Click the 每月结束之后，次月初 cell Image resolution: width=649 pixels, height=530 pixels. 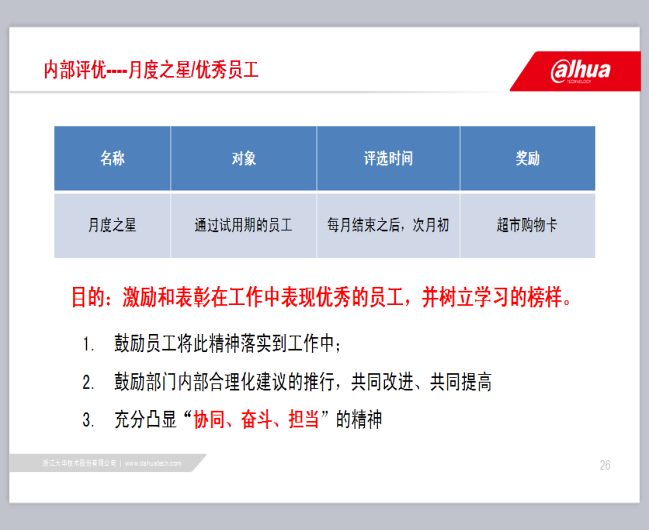388,225
